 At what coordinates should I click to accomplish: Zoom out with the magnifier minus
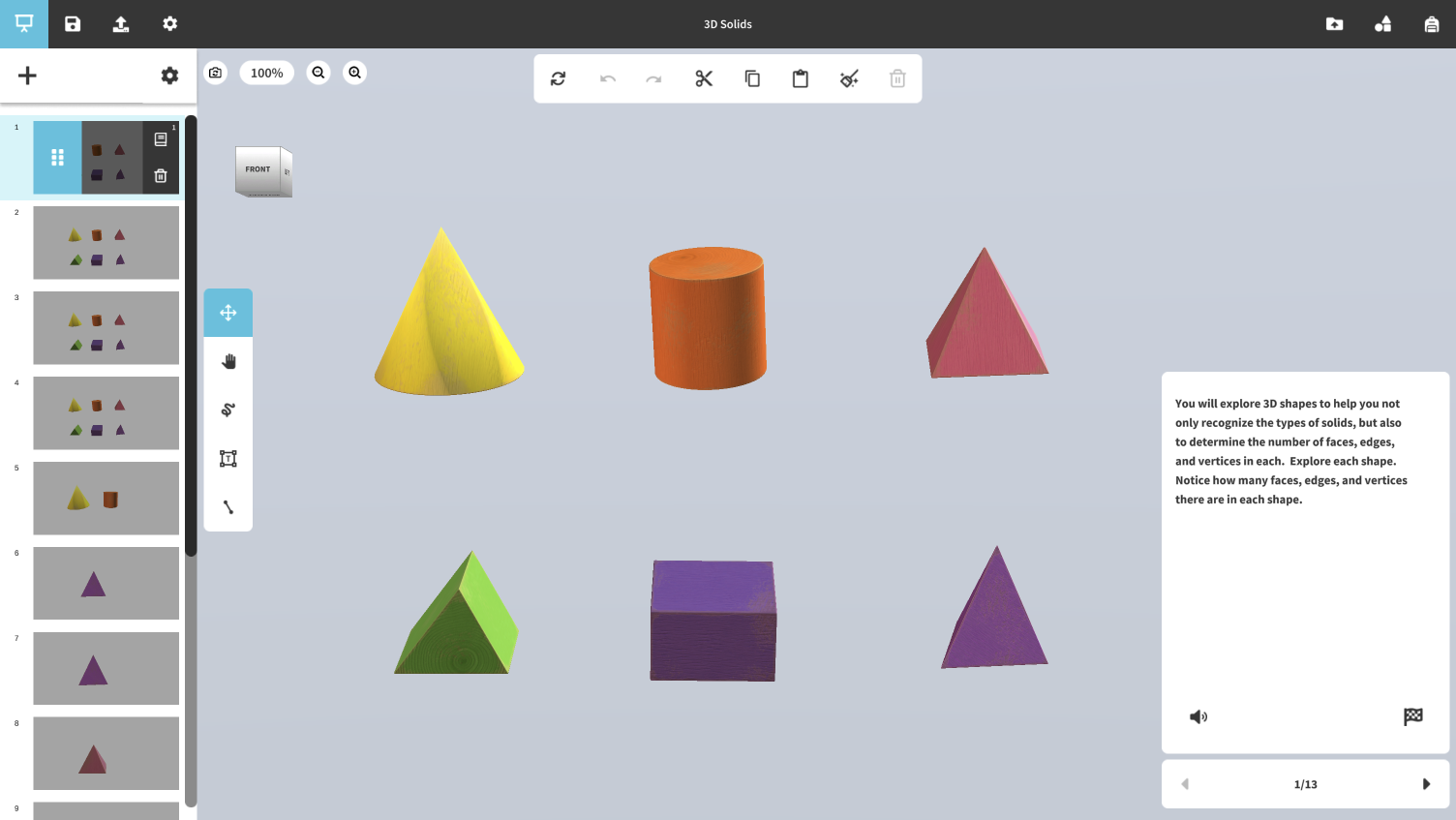(x=318, y=73)
